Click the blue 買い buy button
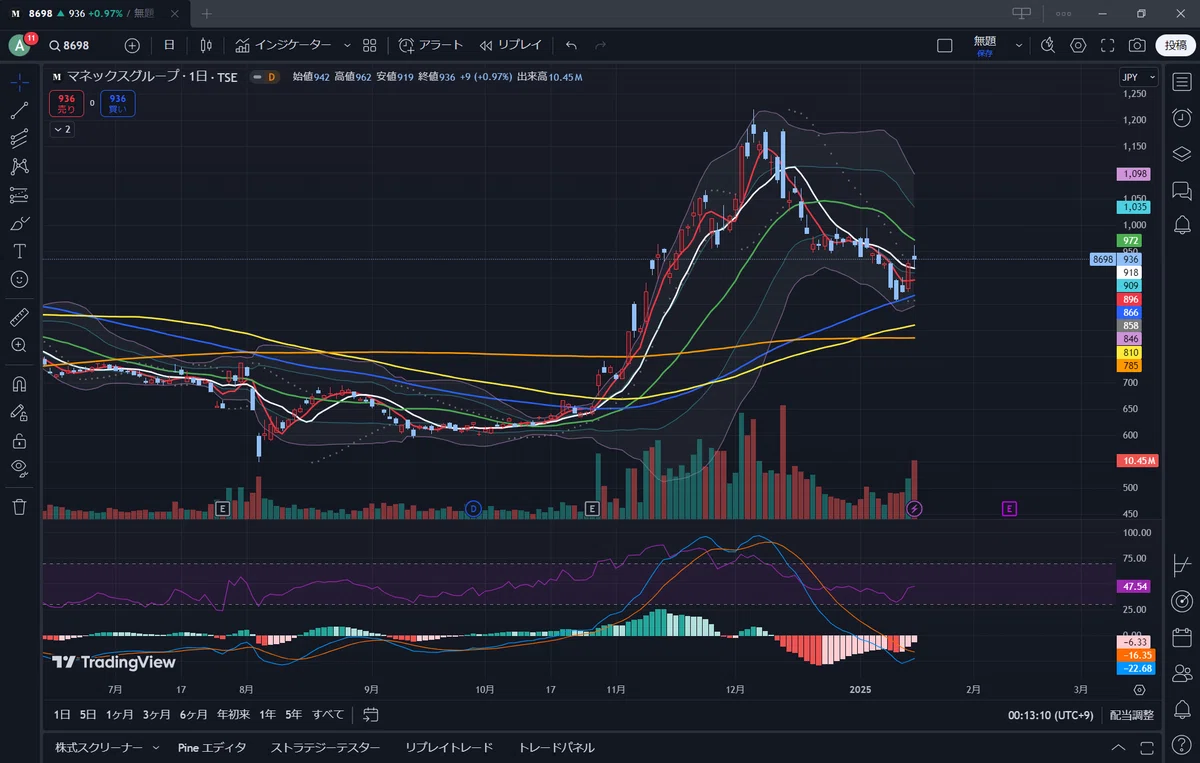1200x763 pixels. (x=118, y=103)
